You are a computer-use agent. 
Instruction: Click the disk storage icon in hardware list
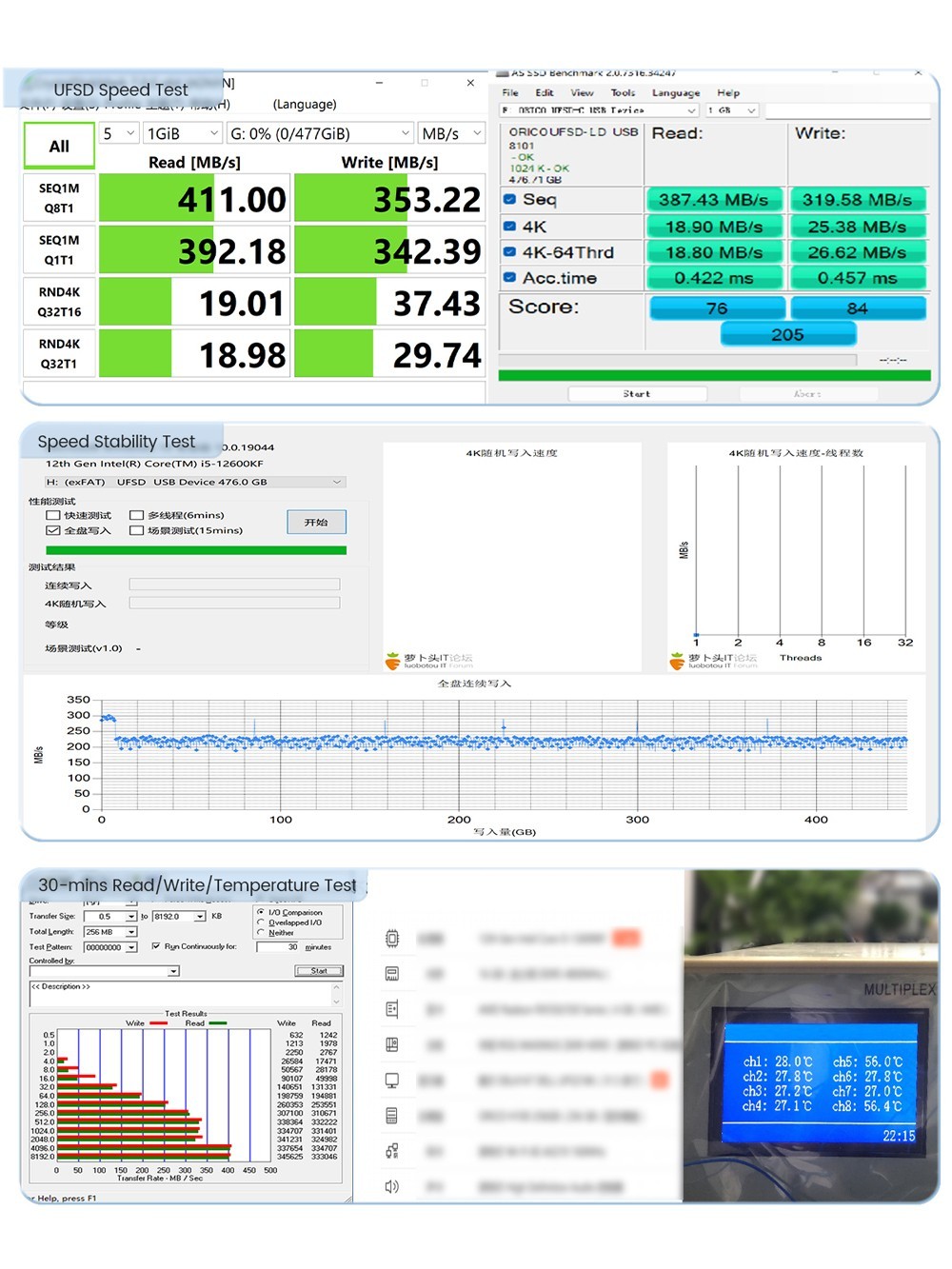(x=391, y=1116)
